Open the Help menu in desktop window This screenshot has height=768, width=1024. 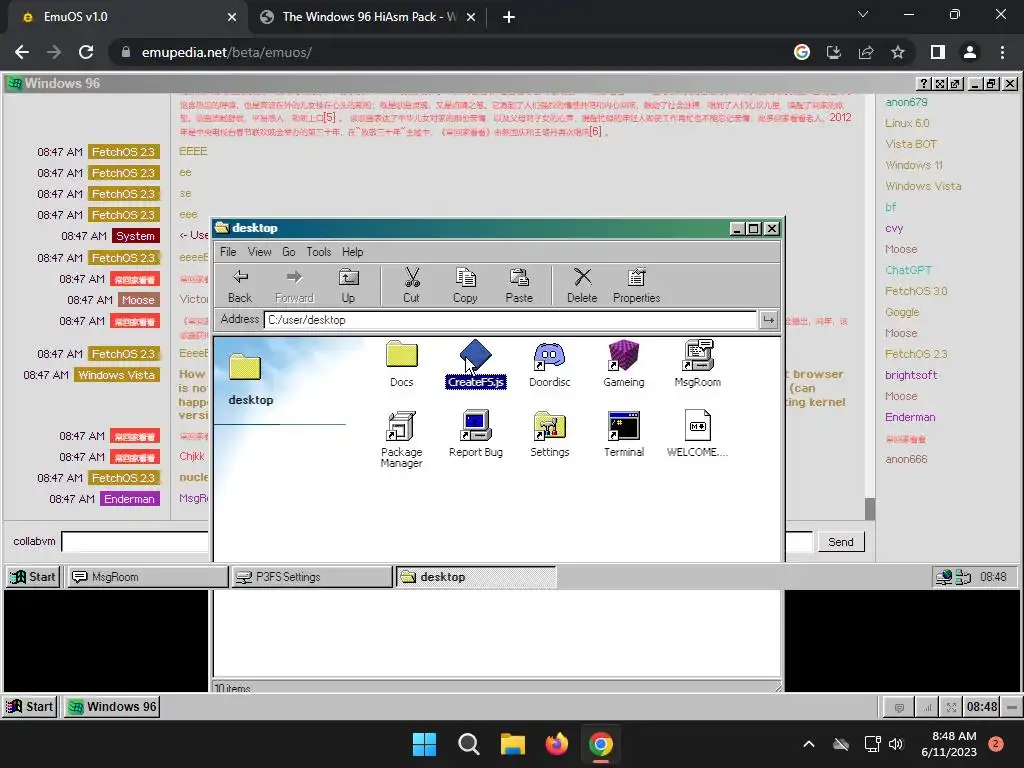click(353, 252)
